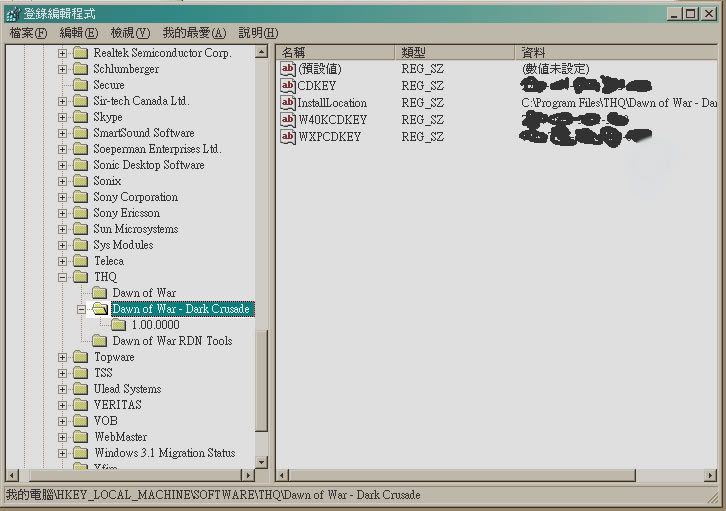Click the Dawn of War RDN Tools folder icon
This screenshot has width=726, height=511.
click(x=99, y=341)
